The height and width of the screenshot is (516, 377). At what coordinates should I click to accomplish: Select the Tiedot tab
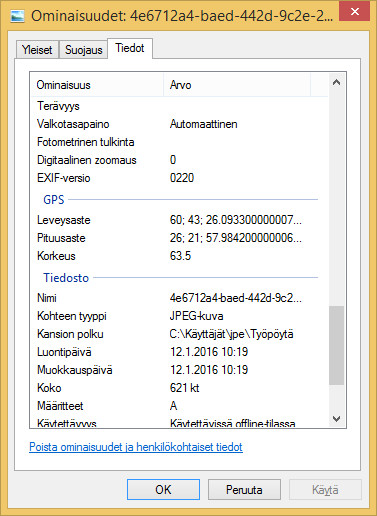coord(130,48)
